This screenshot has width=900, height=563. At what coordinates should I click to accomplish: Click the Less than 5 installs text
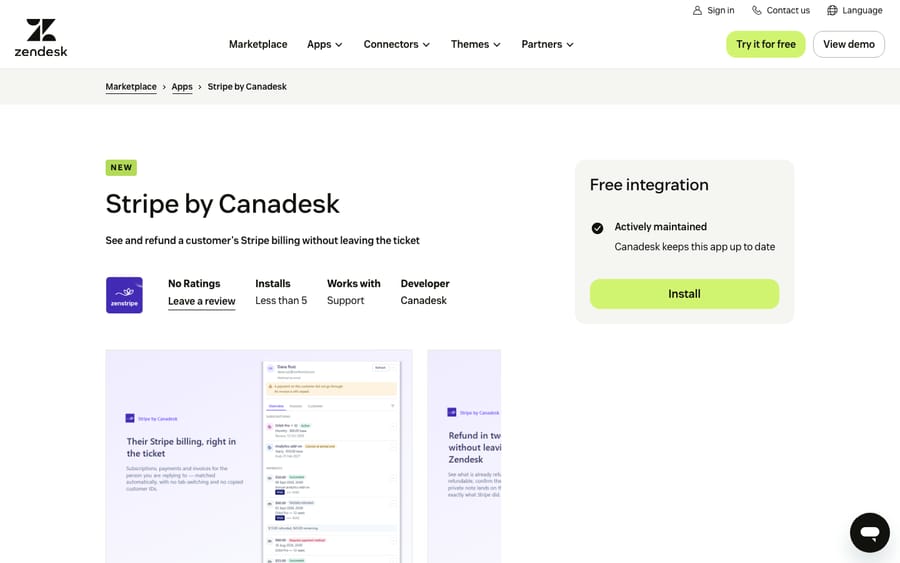[x=281, y=300]
